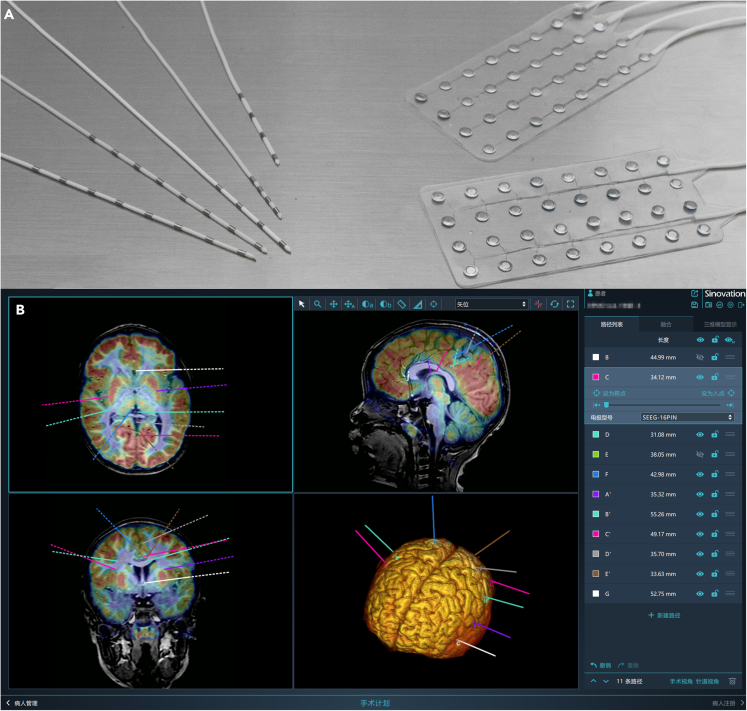Click the trash icon to delete path
The height and width of the screenshot is (711, 747).
[x=732, y=681]
